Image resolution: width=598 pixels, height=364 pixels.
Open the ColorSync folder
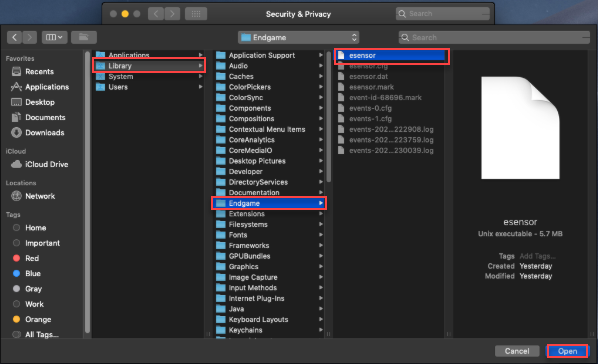coord(269,98)
